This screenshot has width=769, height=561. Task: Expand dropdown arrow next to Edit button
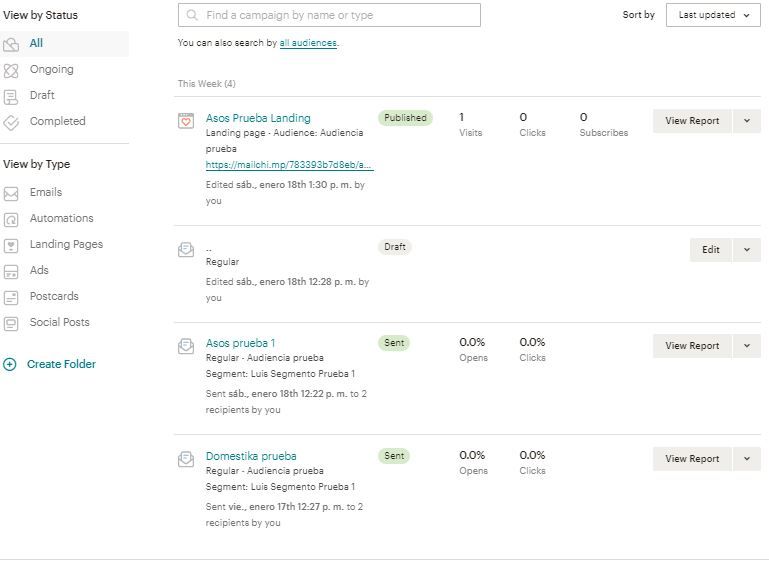click(747, 250)
